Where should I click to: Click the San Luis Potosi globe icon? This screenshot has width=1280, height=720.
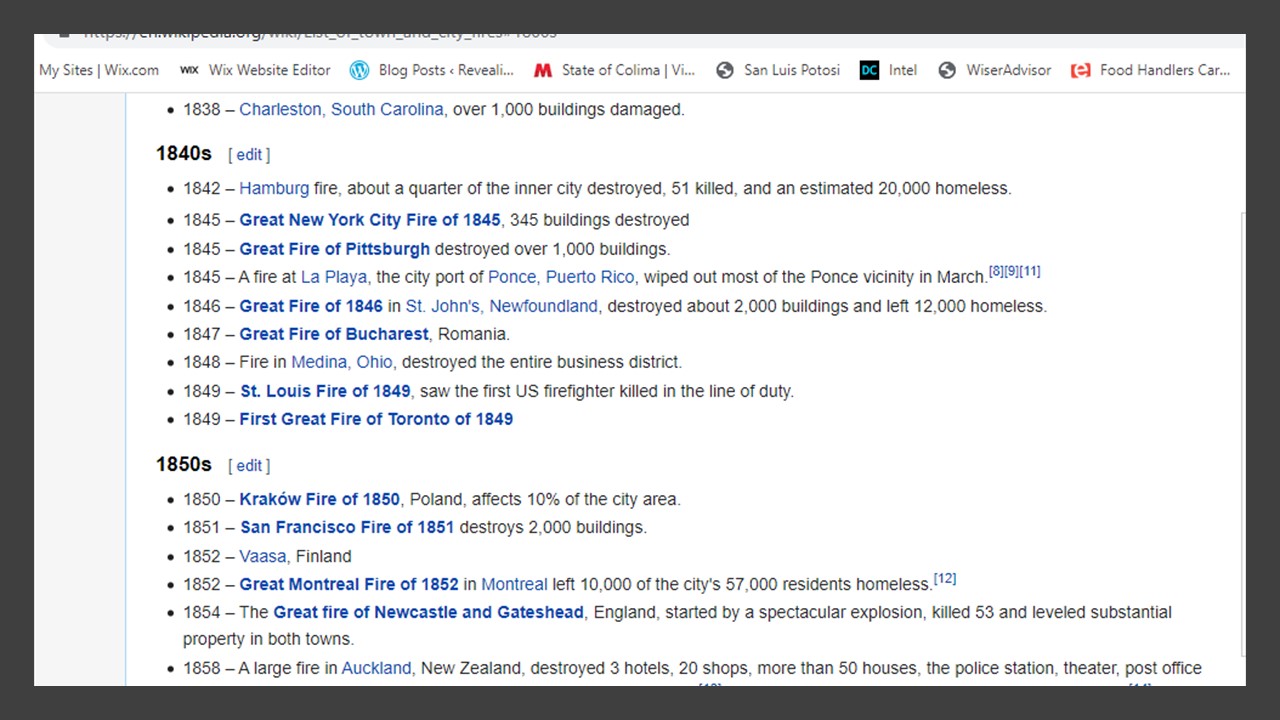point(725,70)
